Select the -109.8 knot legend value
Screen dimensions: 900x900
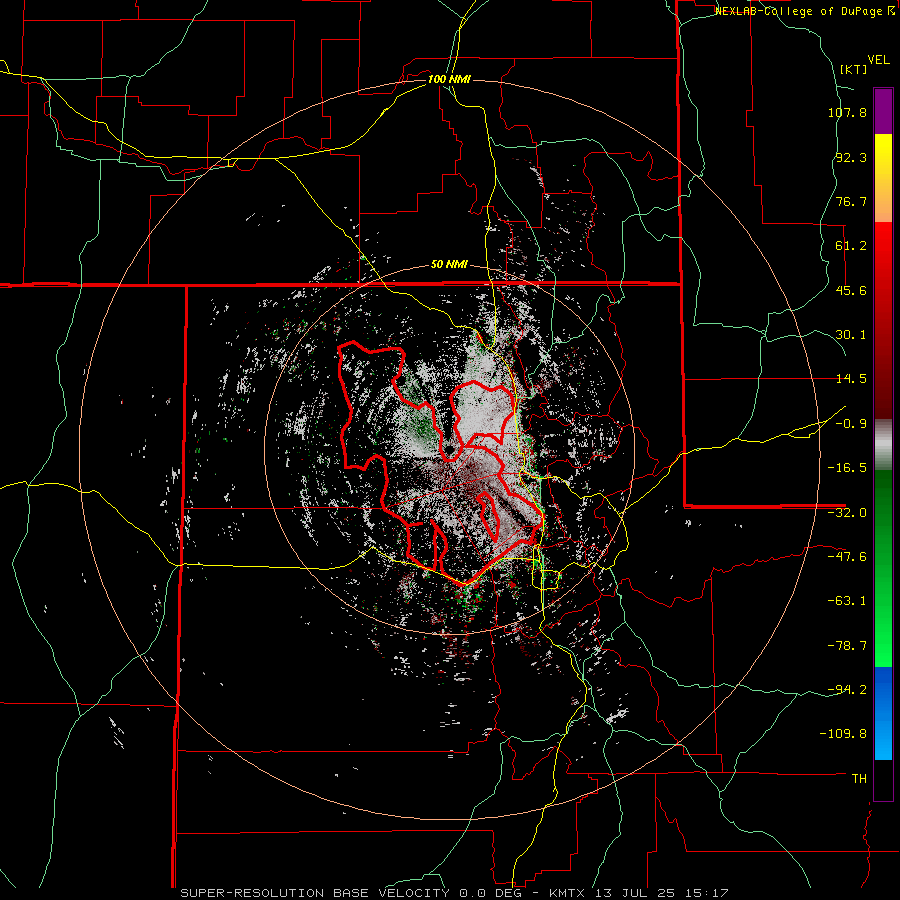pyautogui.click(x=844, y=734)
